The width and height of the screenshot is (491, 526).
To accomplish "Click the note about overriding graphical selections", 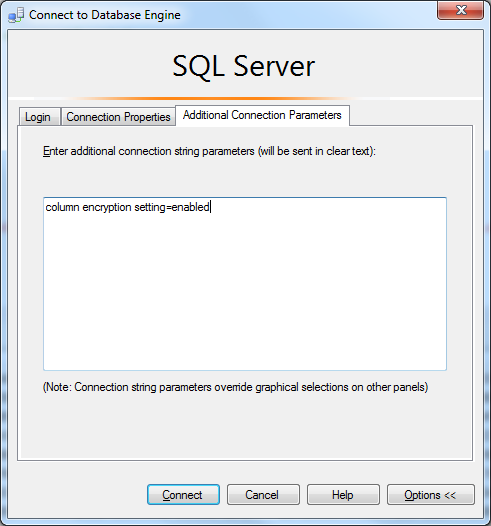I will click(x=235, y=387).
